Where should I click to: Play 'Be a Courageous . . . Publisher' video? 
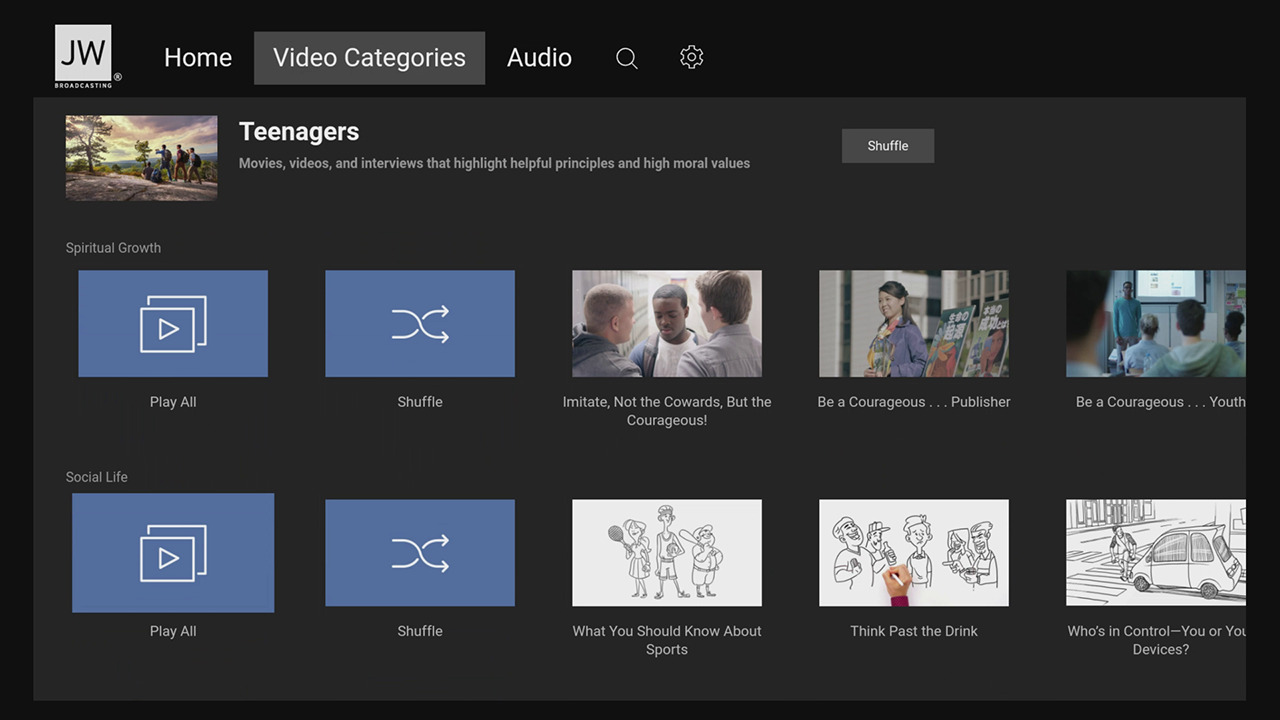914,324
